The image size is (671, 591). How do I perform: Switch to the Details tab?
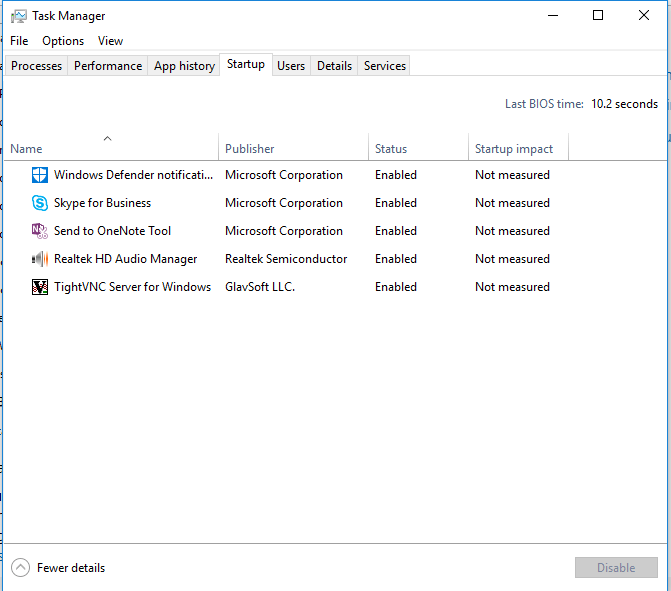(x=334, y=66)
